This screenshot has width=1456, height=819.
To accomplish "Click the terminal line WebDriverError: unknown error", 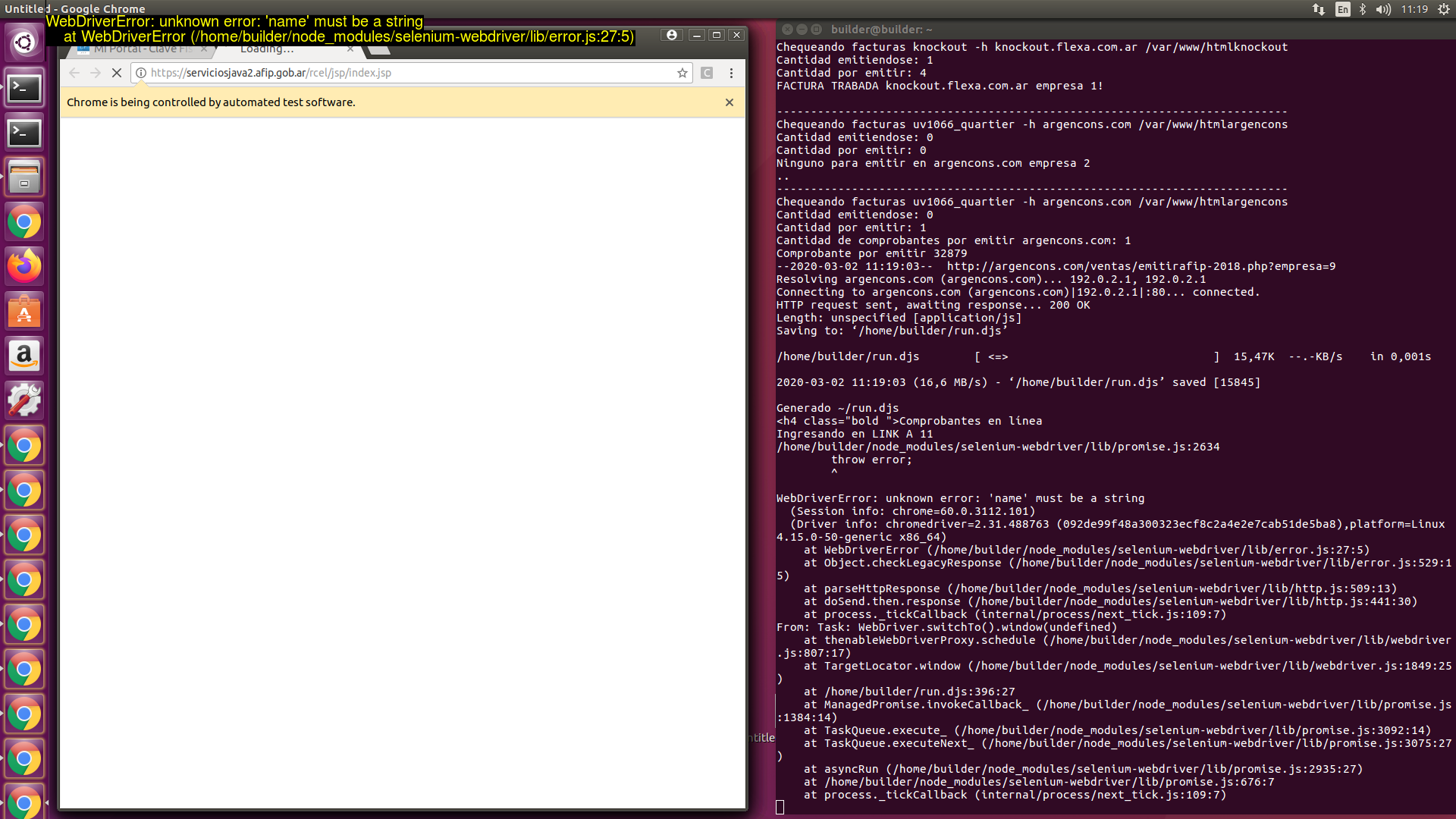I will pos(960,498).
